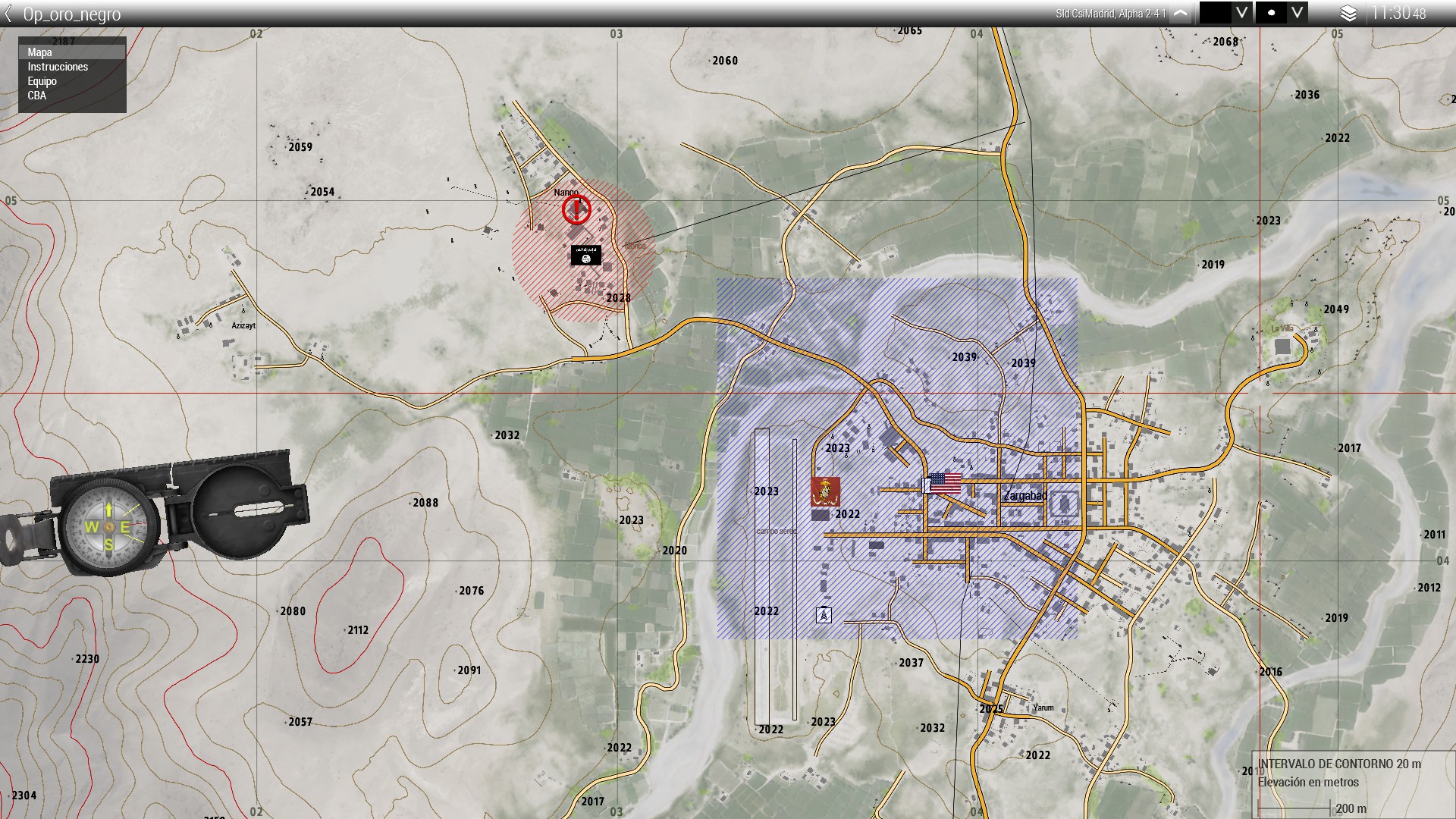Click the 2088 elevation label
Image resolution: width=1456 pixels, height=819 pixels.
(425, 503)
